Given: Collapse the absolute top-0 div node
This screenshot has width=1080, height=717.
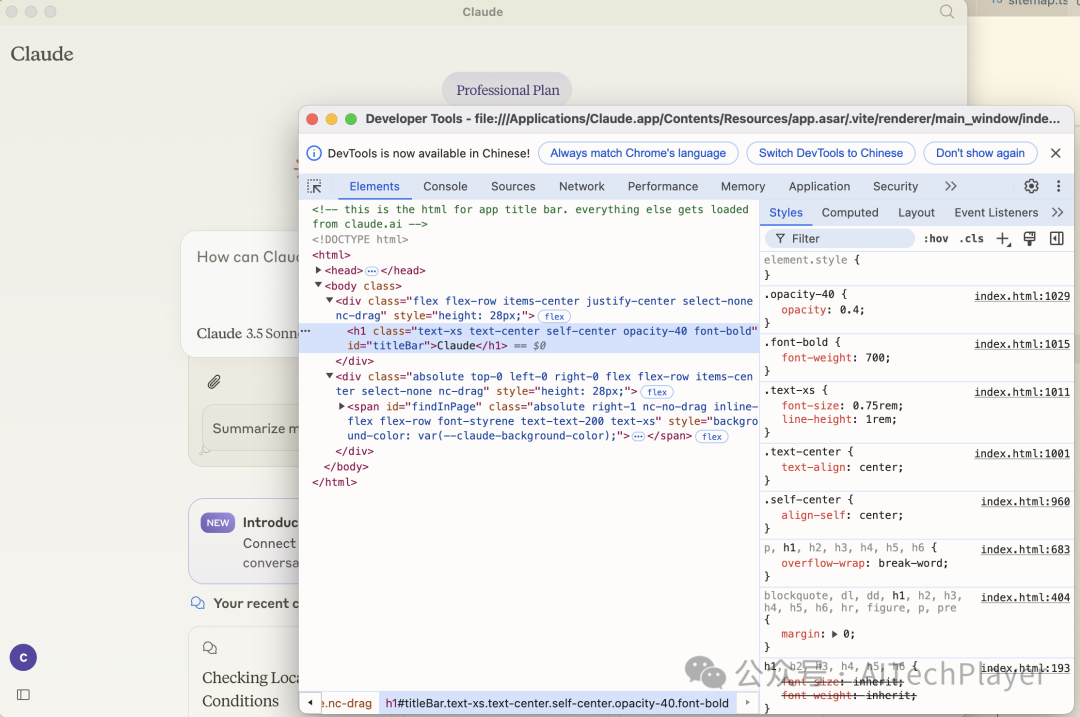Looking at the screenshot, I should (x=329, y=376).
